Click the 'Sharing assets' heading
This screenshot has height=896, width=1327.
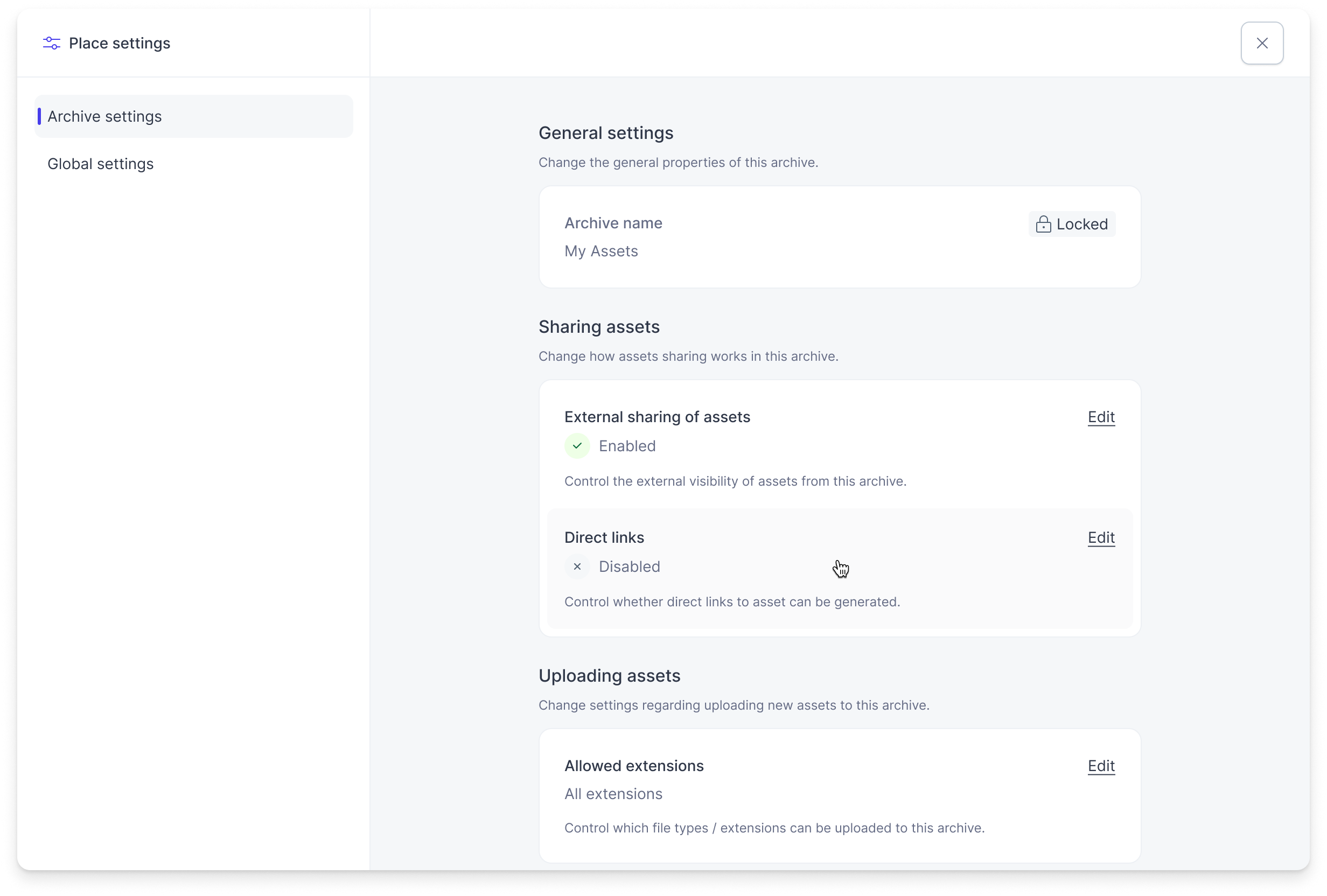pos(599,327)
